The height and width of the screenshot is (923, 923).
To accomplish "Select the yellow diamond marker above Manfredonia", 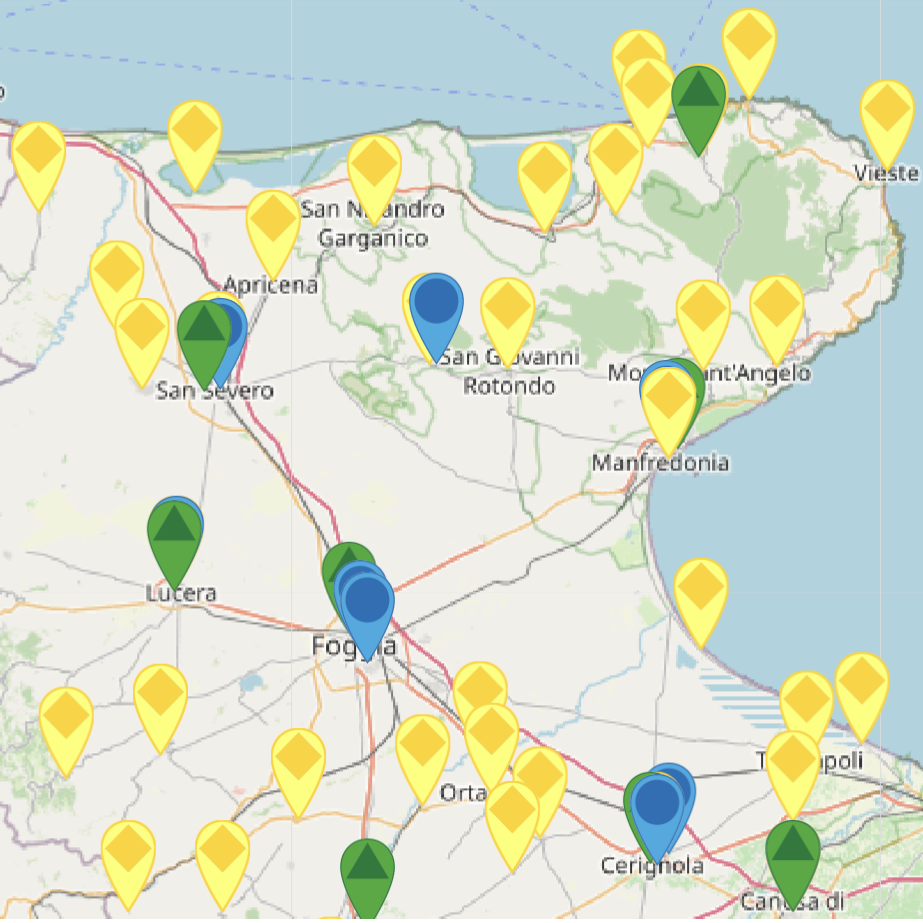I will click(x=668, y=400).
